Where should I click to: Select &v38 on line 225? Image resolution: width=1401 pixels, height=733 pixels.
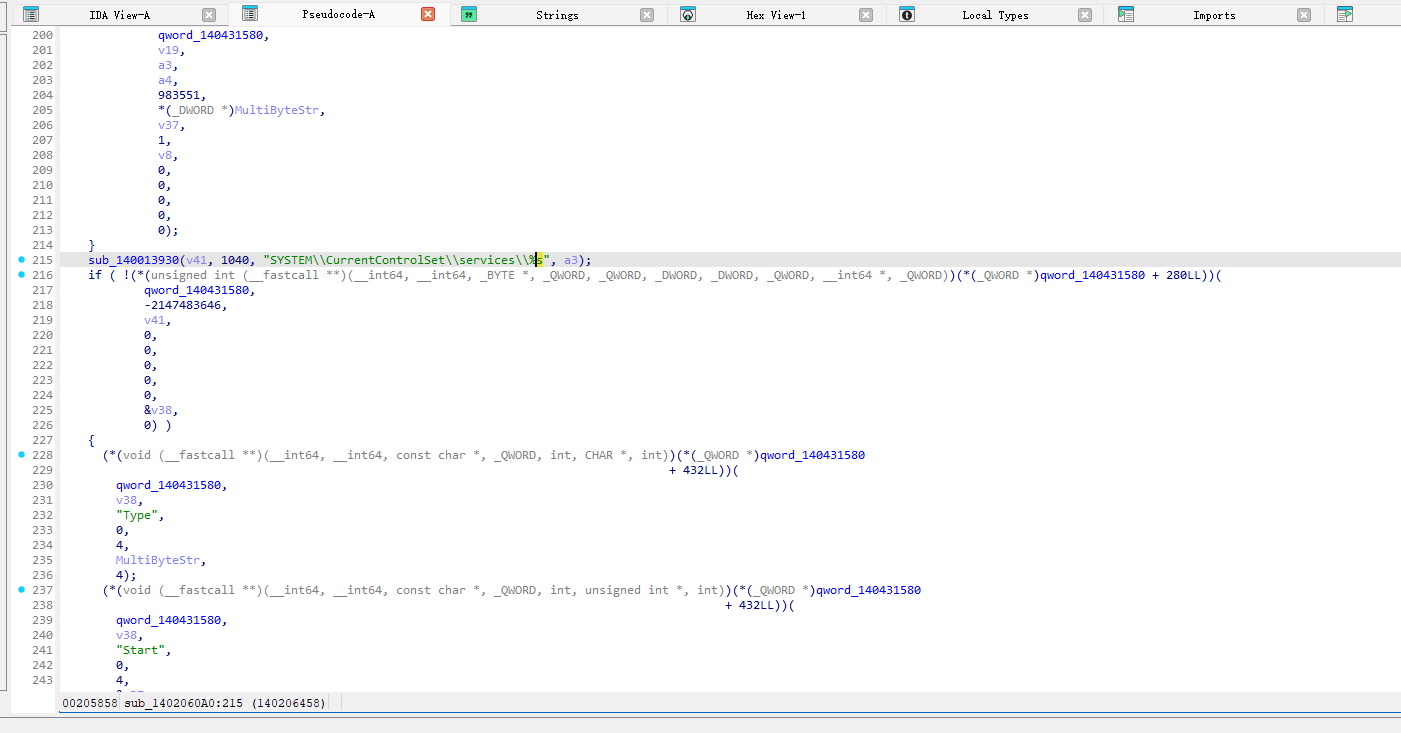coord(158,410)
